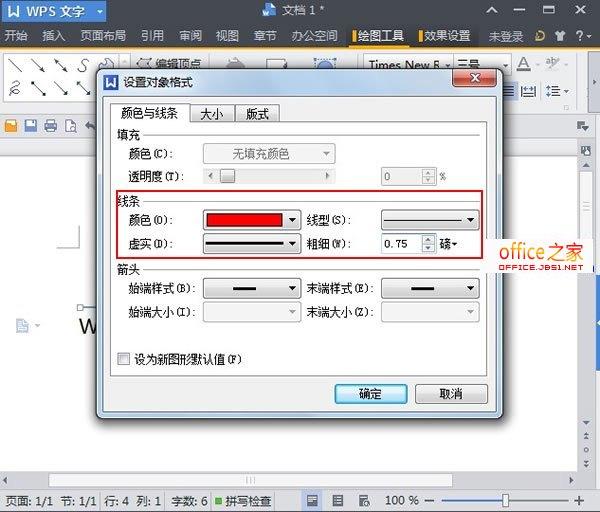Click the transparency slider right arrow
600x512 pixels.
tap(327, 176)
